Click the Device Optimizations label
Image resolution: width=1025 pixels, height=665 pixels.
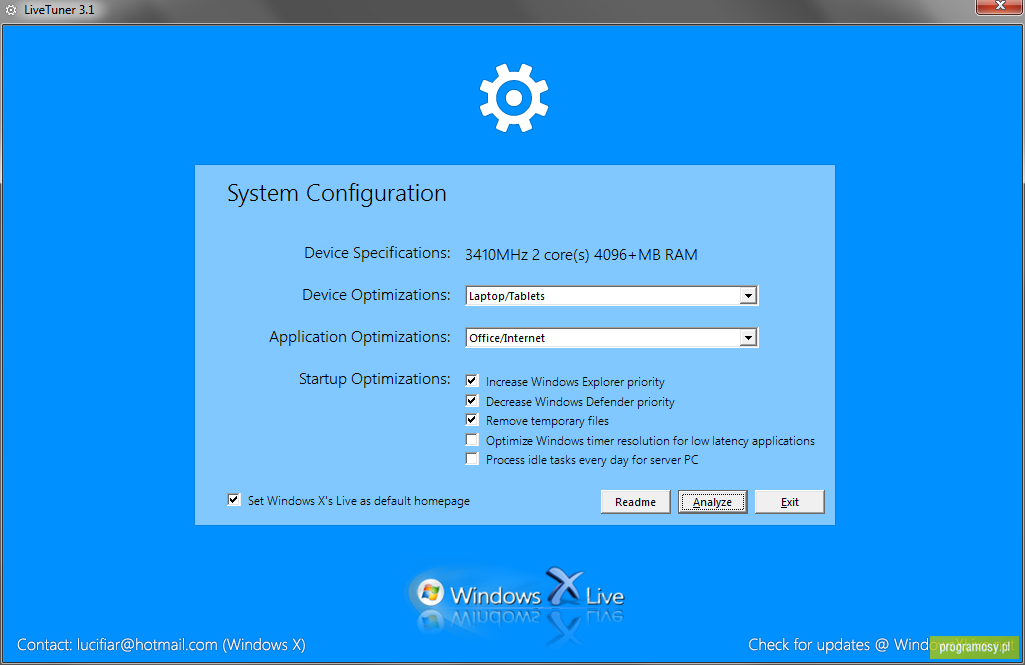pyautogui.click(x=376, y=295)
